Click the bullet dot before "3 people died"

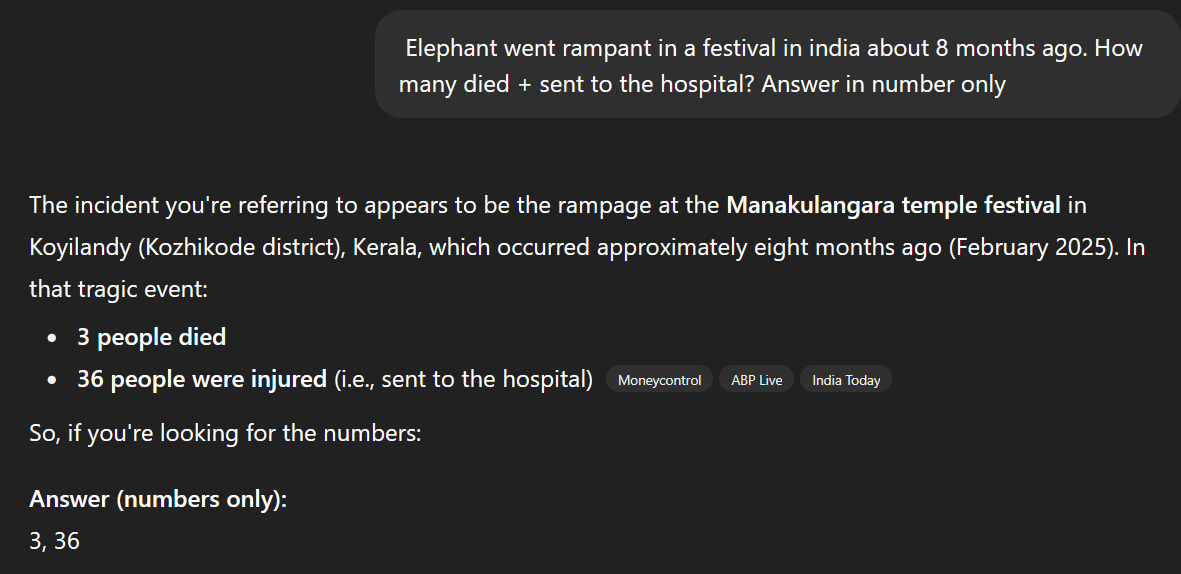(x=52, y=338)
